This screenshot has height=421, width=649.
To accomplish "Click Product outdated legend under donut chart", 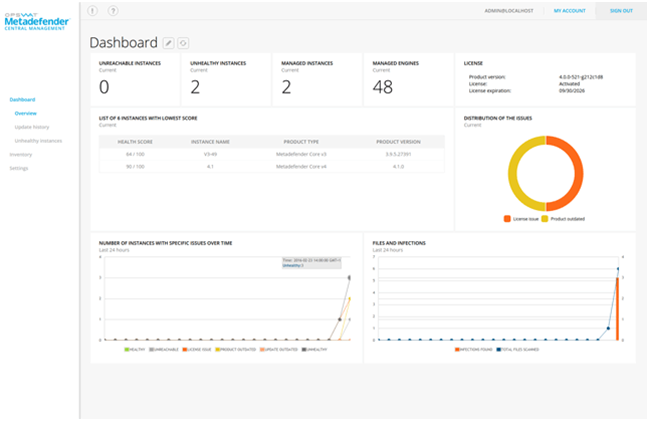I will pyautogui.click(x=563, y=219).
